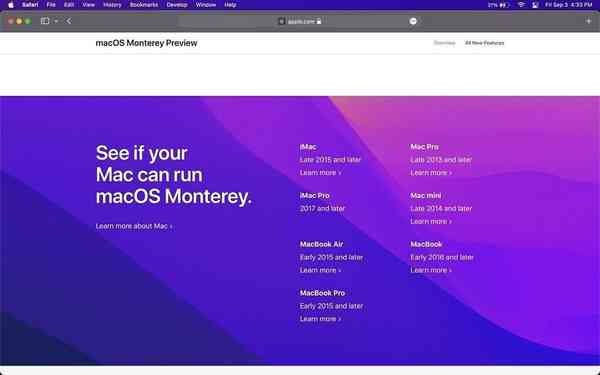Screen dimensions: 600x375
Task: Check the battery status icon
Action: click(504, 5)
